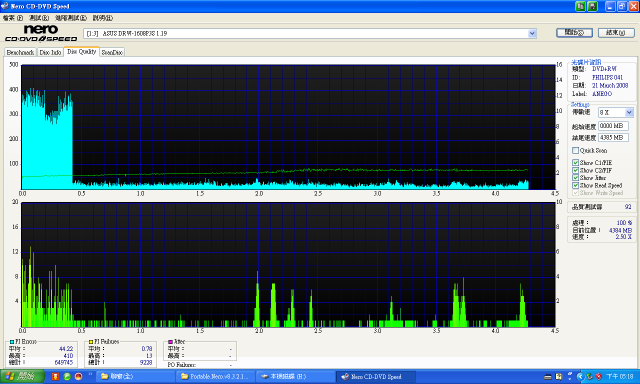The height and width of the screenshot is (384, 640).
Task: Click the PI Errors average value 44.22
Action: 66,349
